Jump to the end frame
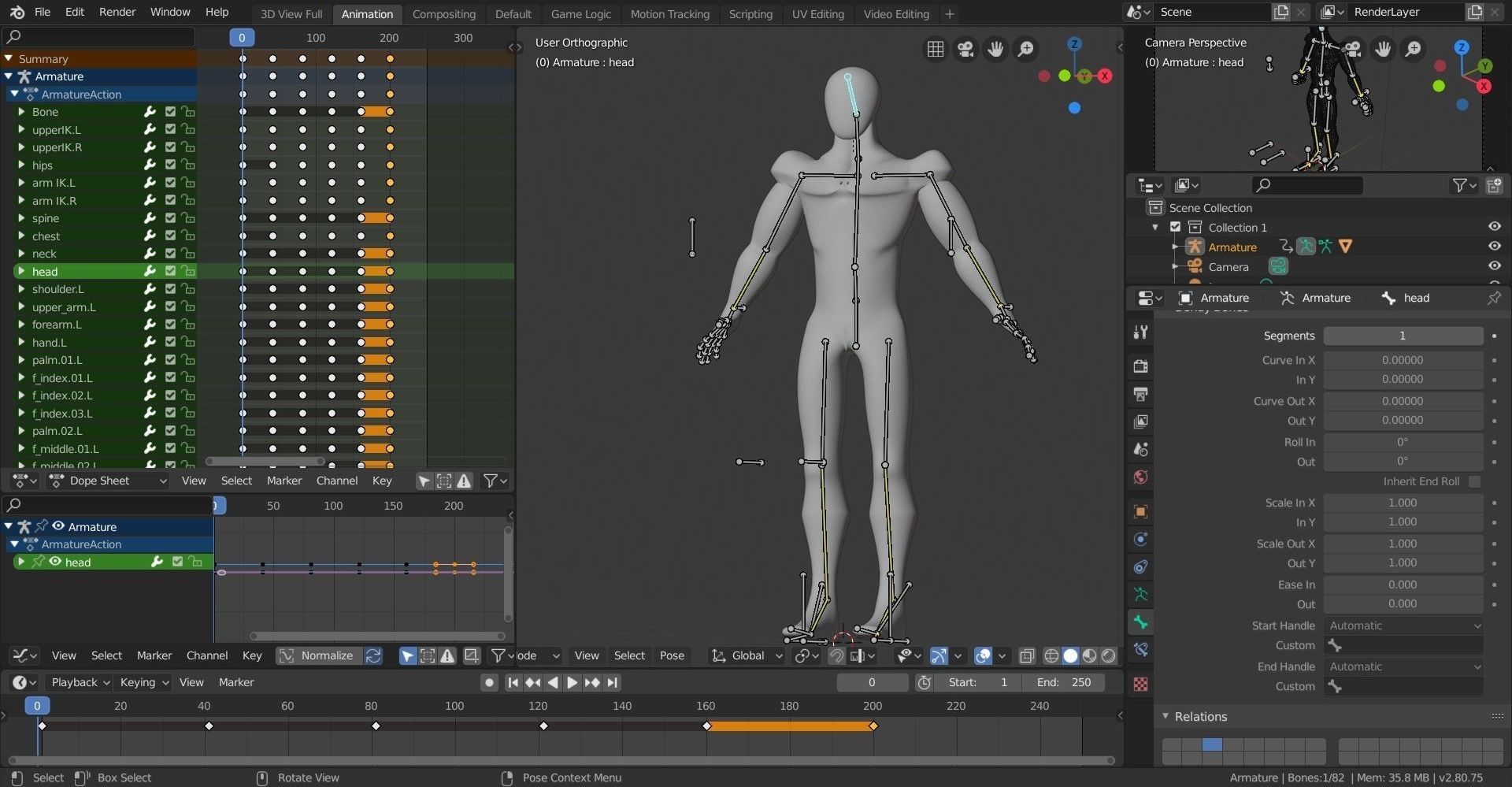 [613, 682]
